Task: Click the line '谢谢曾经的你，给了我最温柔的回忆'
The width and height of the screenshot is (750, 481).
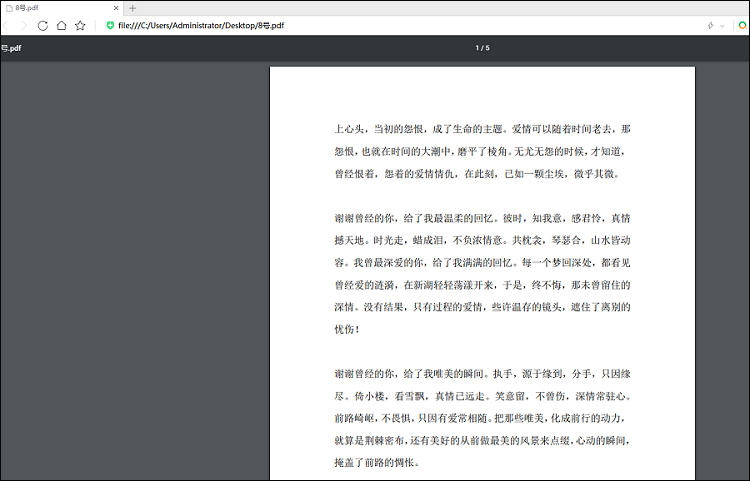Action: coord(482,219)
